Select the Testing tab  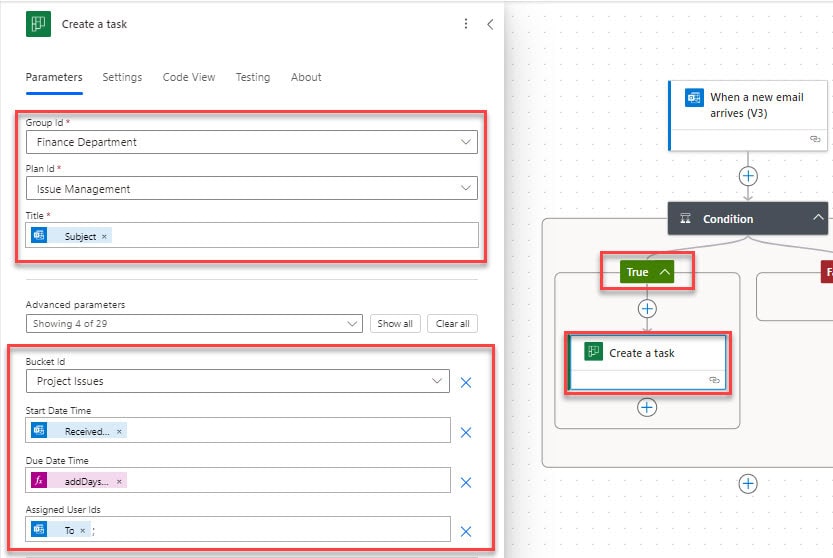click(x=252, y=77)
